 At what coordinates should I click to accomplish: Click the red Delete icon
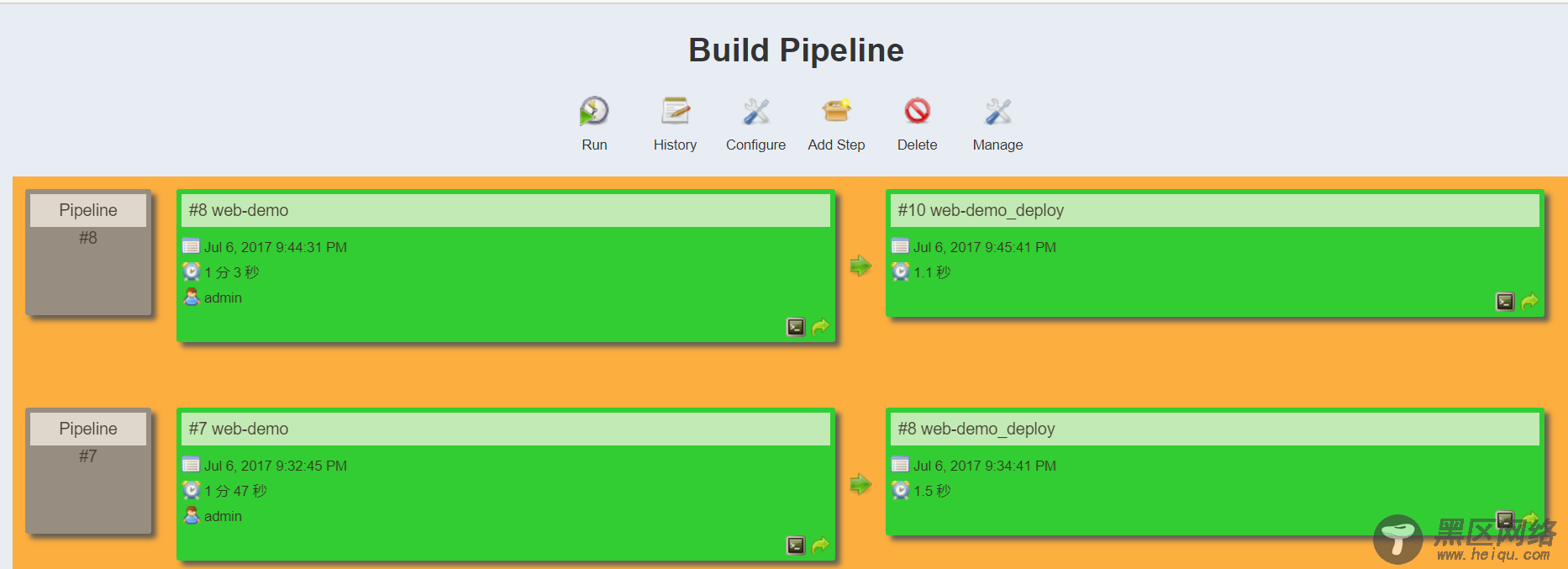pyautogui.click(x=917, y=111)
